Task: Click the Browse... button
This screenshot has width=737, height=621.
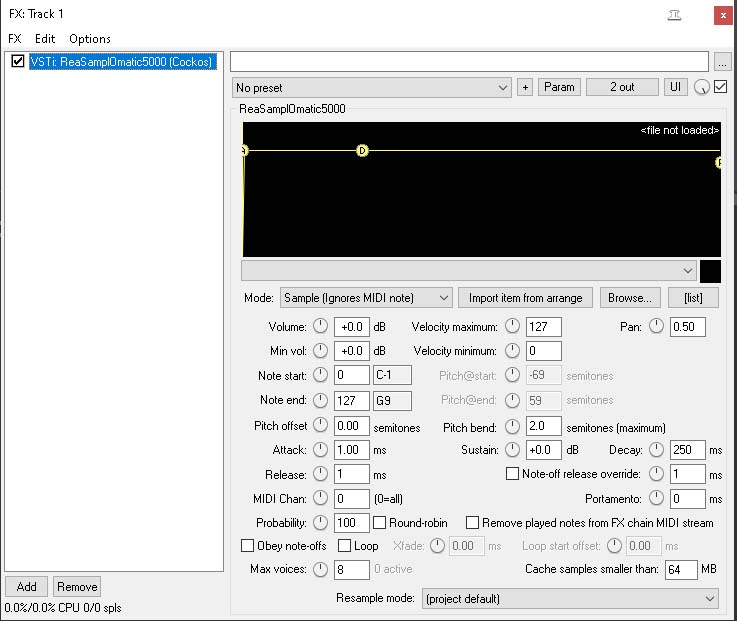Action: coord(630,298)
